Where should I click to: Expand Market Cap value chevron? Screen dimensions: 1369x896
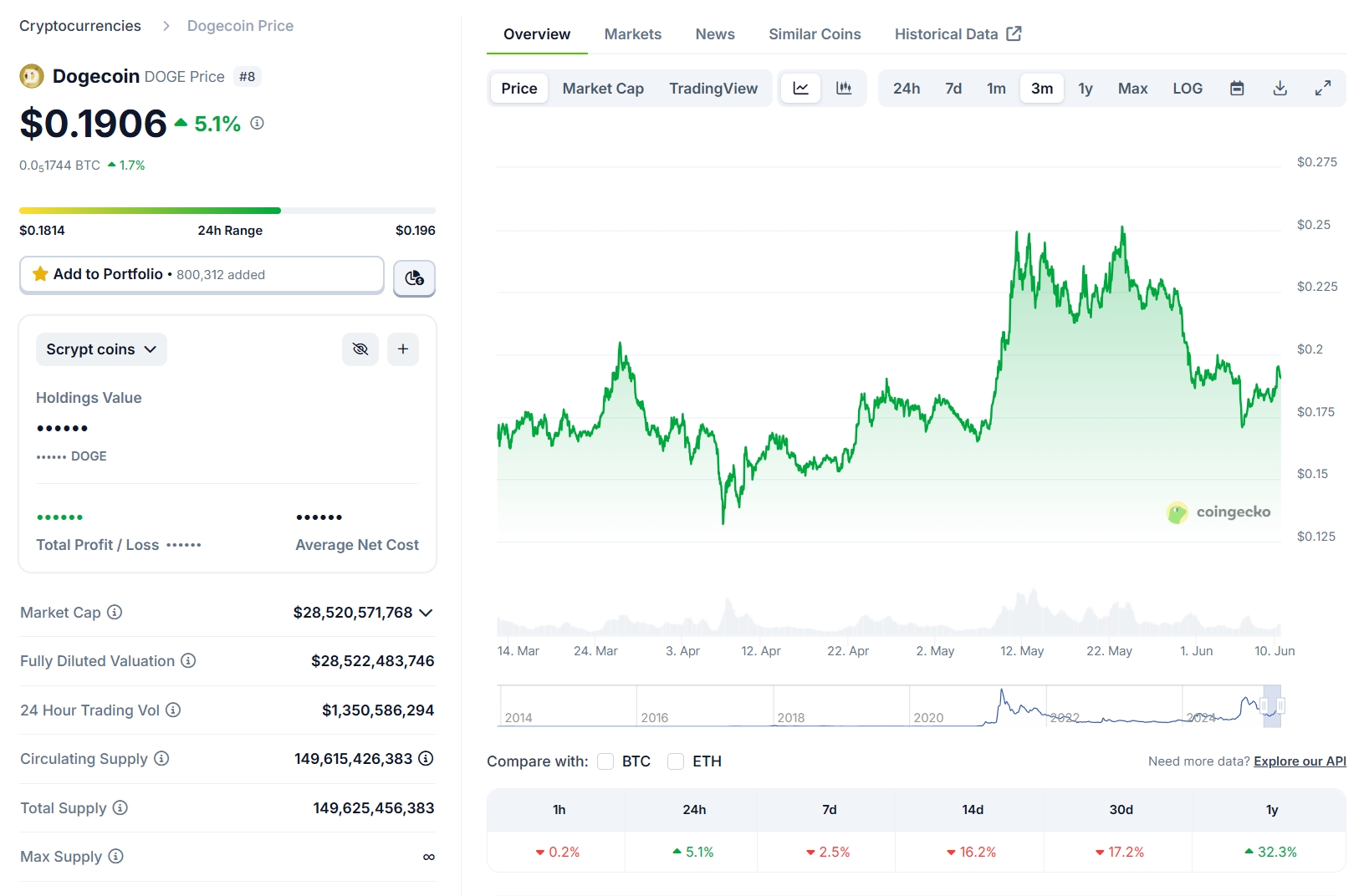click(426, 613)
